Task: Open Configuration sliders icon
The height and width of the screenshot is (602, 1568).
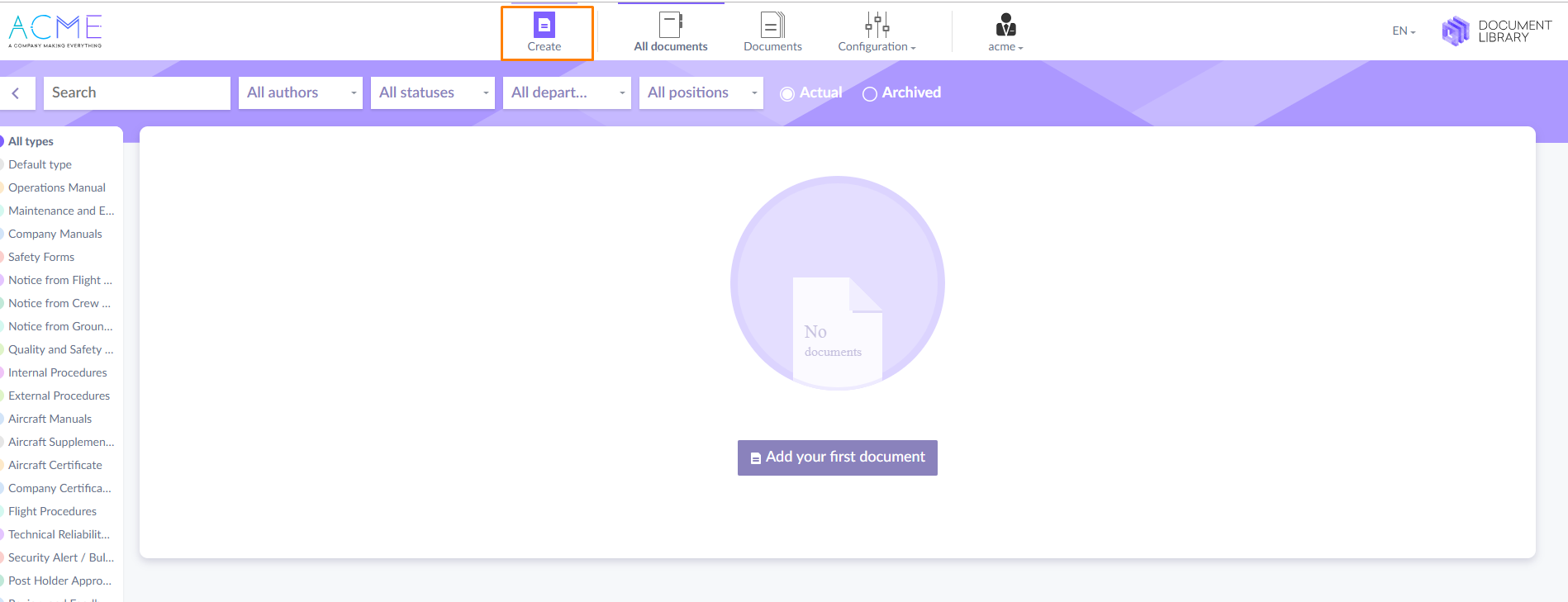Action: (877, 25)
